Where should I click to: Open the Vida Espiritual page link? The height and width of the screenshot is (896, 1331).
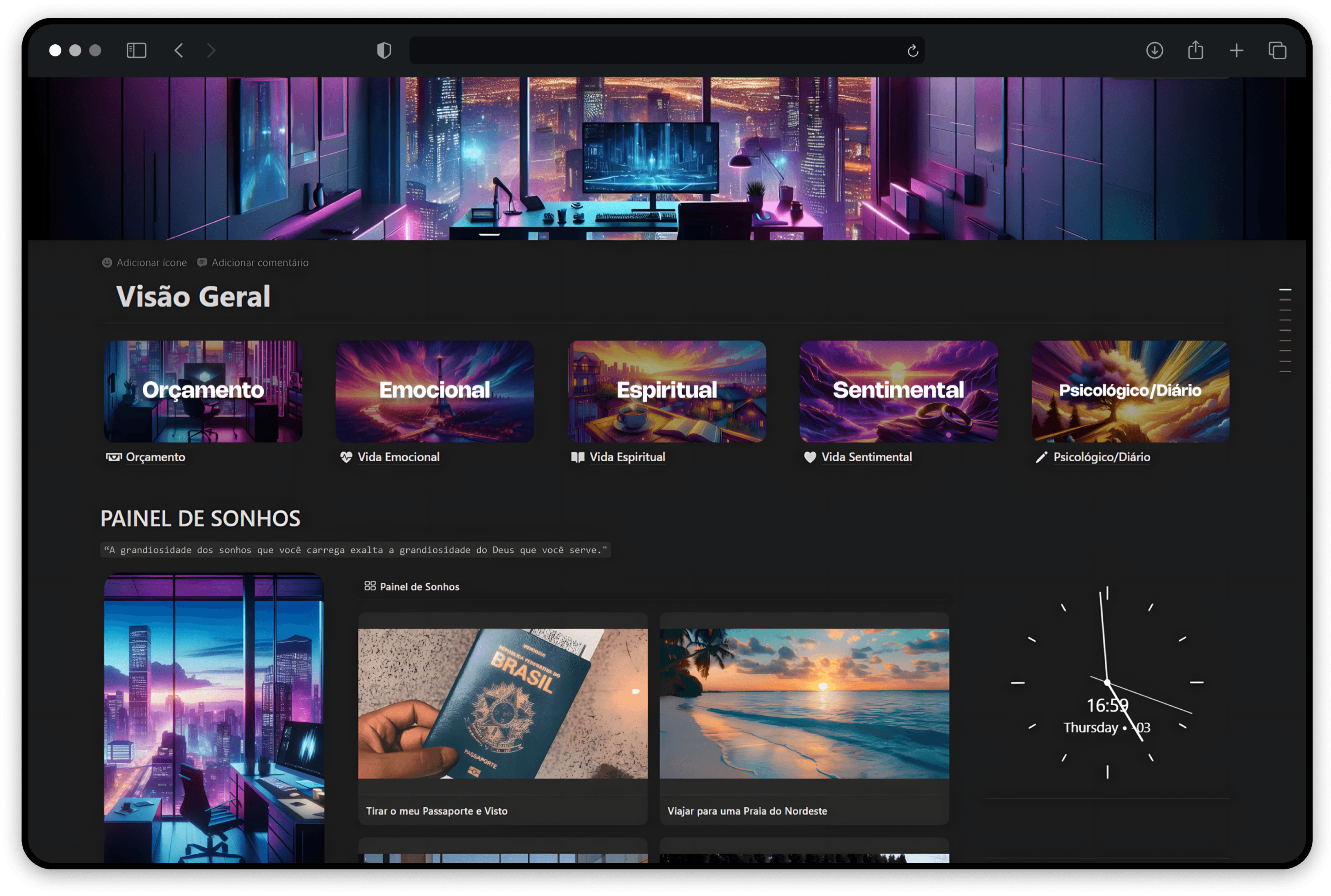pos(627,457)
